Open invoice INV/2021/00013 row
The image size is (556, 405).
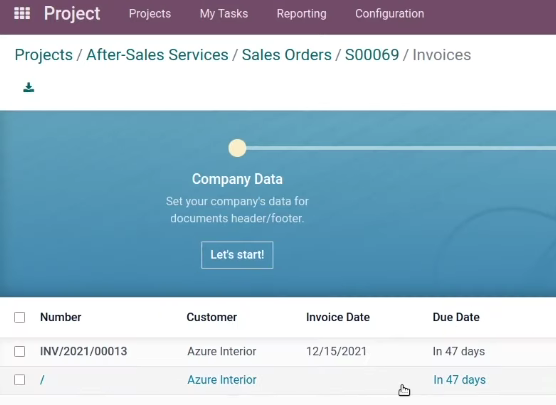pyautogui.click(x=278, y=351)
